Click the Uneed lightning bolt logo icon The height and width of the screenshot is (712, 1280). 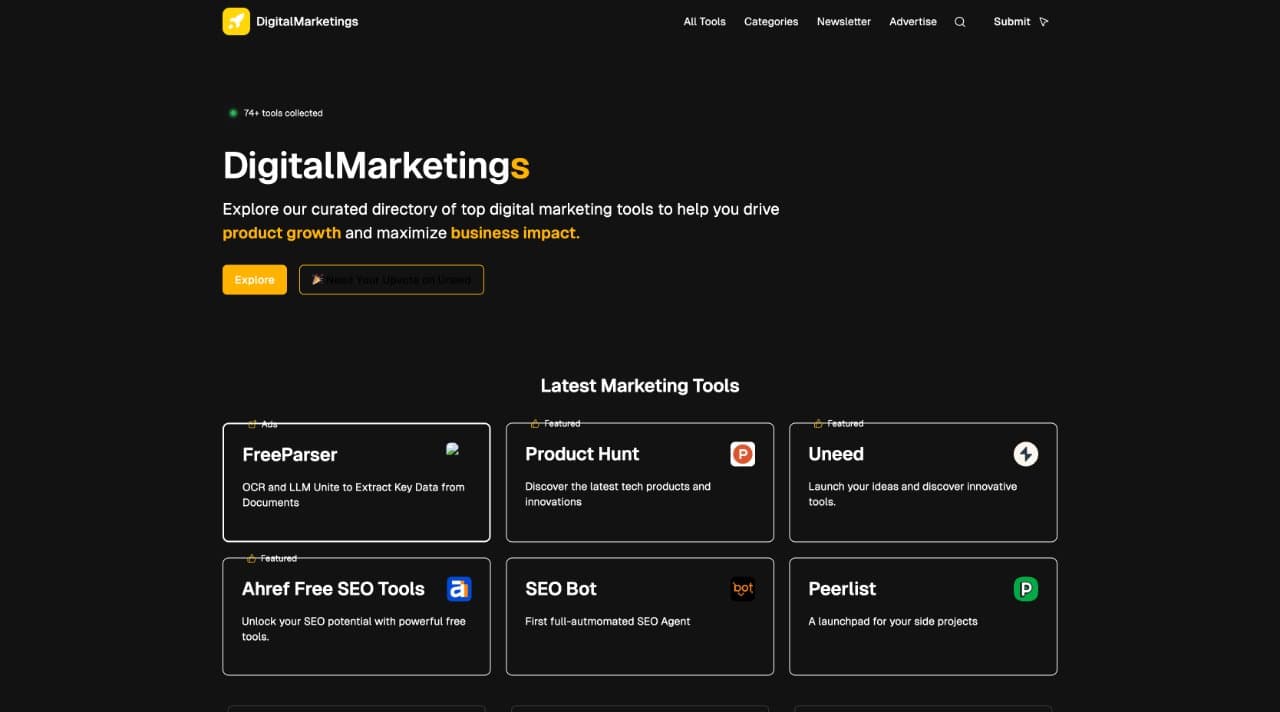[x=1026, y=454]
